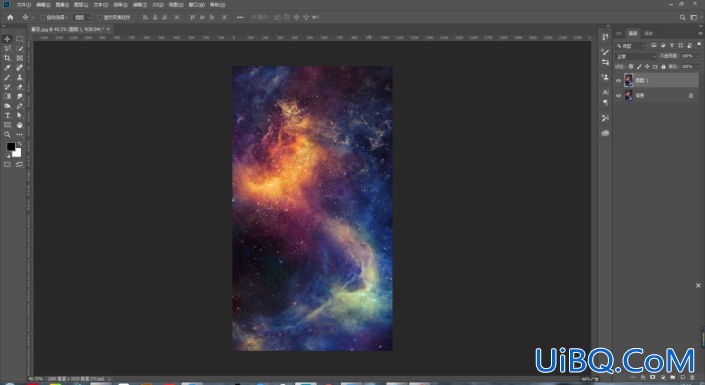Open the black foreground color swatch
Image resolution: width=705 pixels, height=385 pixels.
click(10, 147)
